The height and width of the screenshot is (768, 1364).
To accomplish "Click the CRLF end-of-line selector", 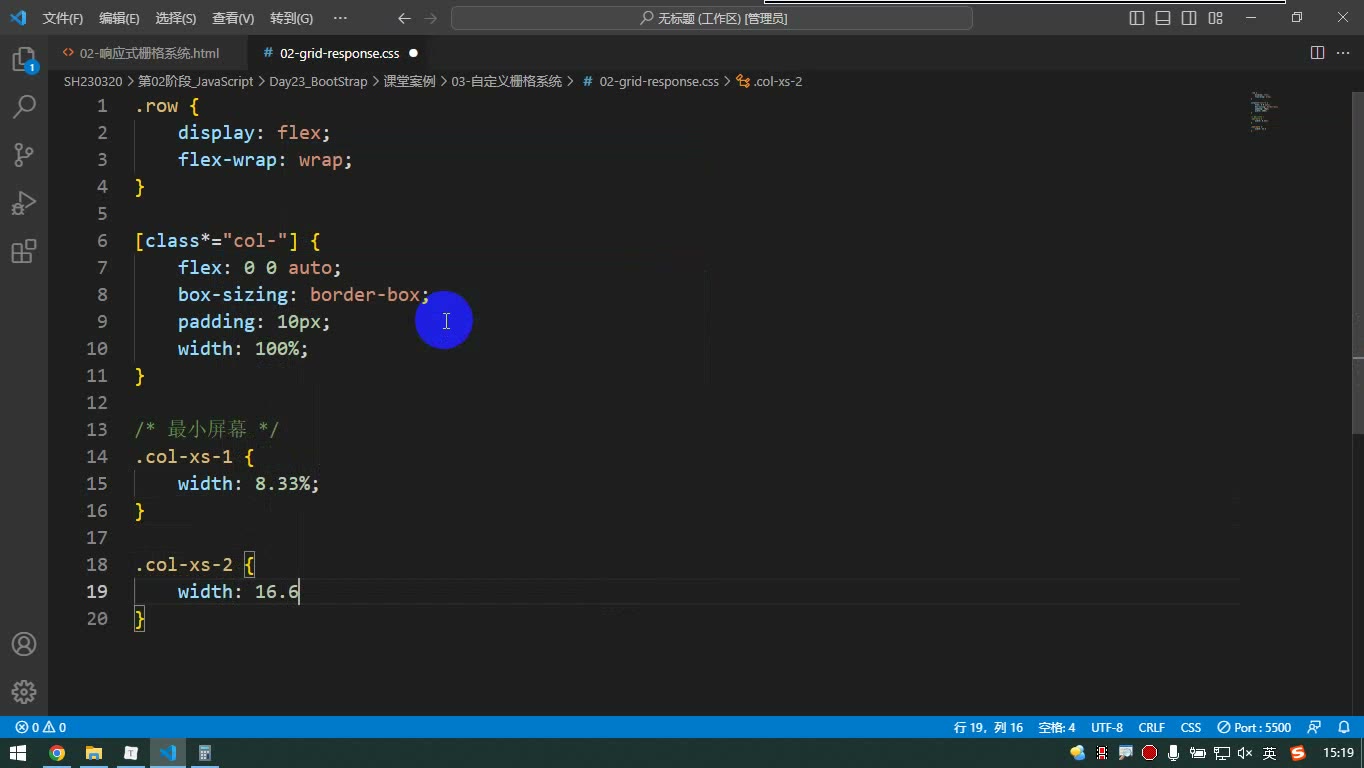I will tap(1151, 727).
